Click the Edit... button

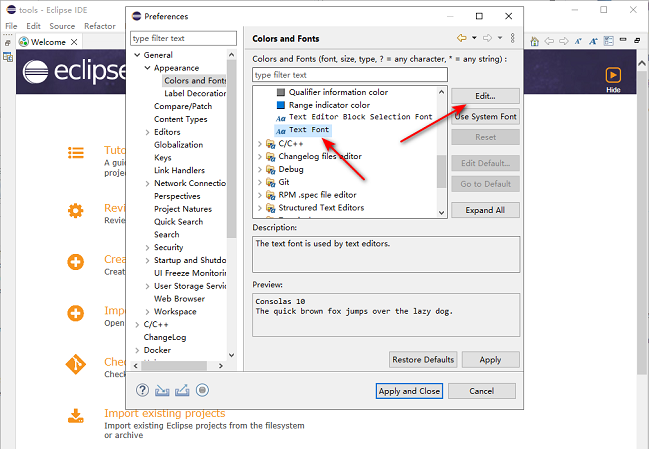[x=485, y=96]
